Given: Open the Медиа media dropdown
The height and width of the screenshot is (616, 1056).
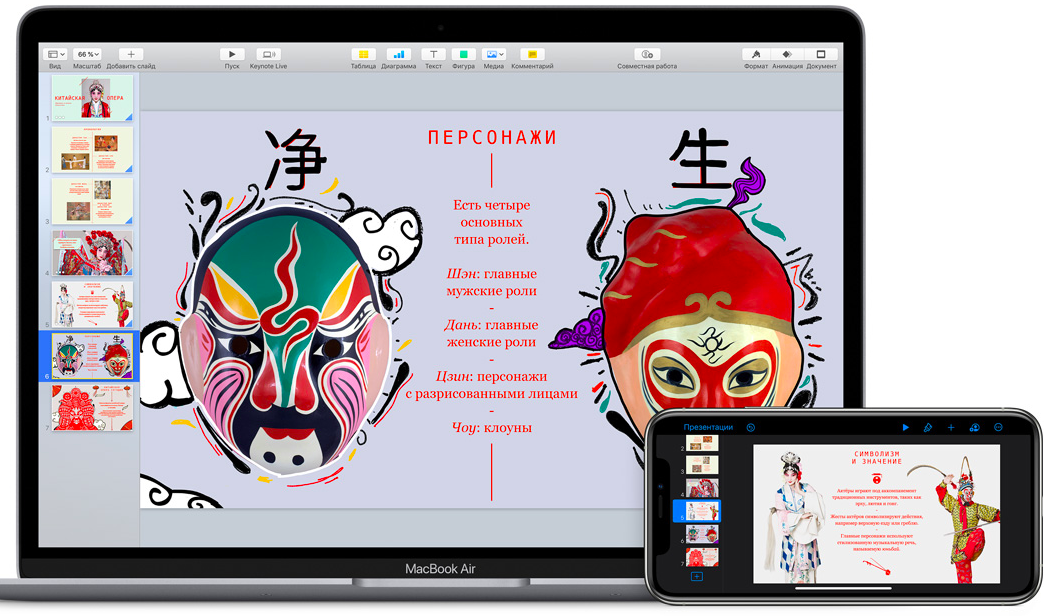Looking at the screenshot, I should [x=494, y=54].
